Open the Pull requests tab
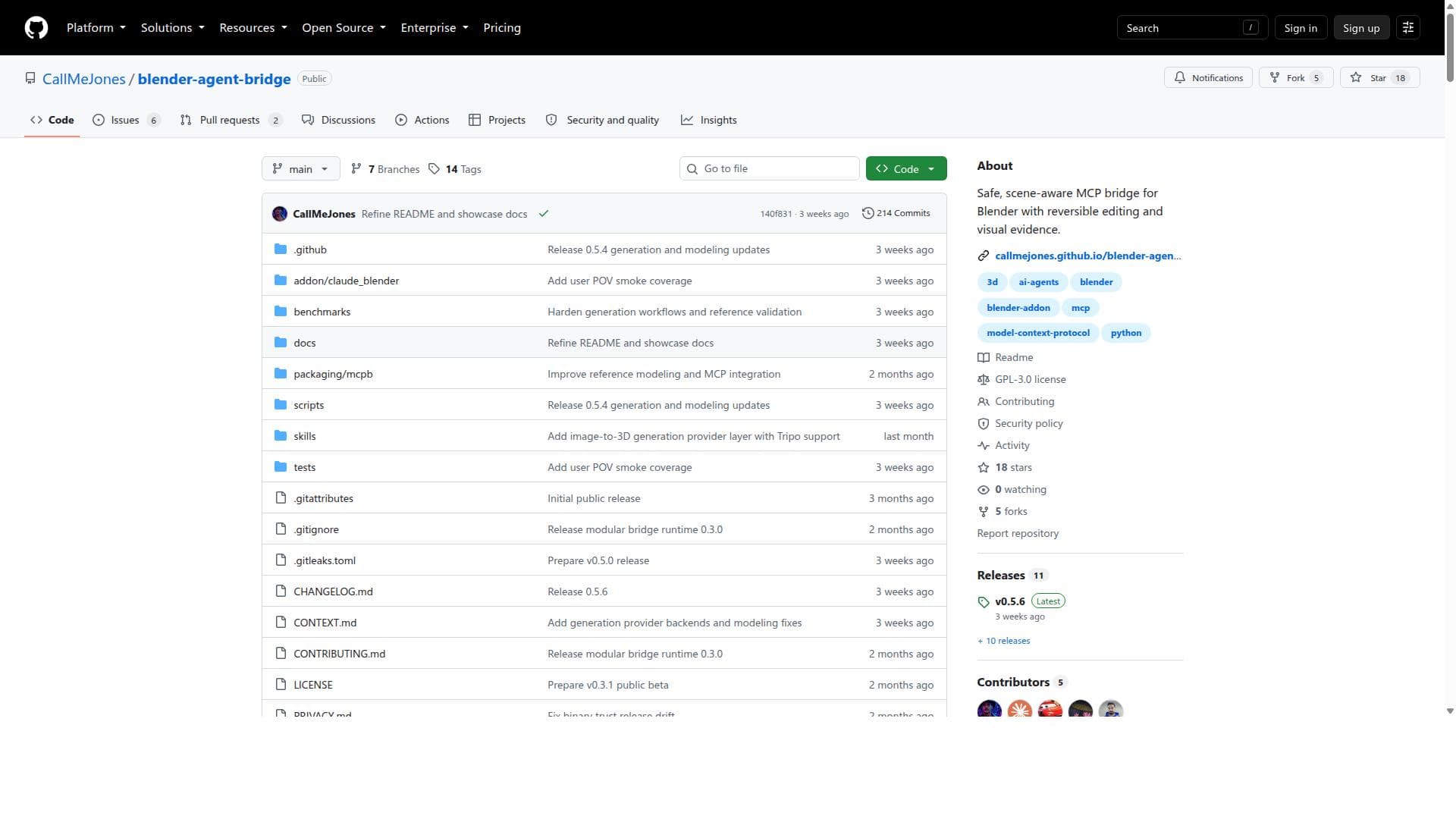The height and width of the screenshot is (819, 1456). coord(231,121)
